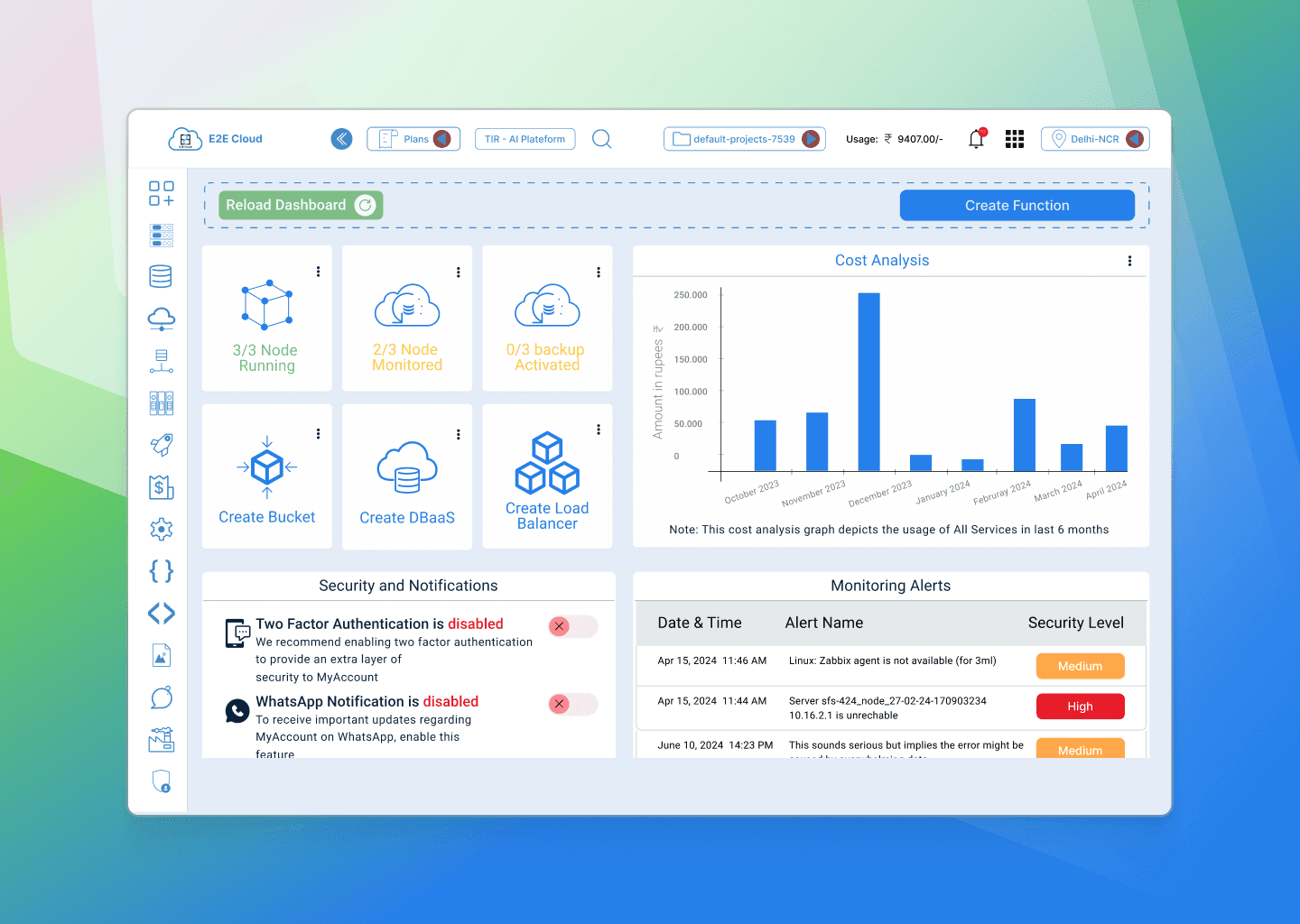This screenshot has height=924, width=1300.
Task: Click the Create DBaaS tile
Action: pyautogui.click(x=407, y=476)
